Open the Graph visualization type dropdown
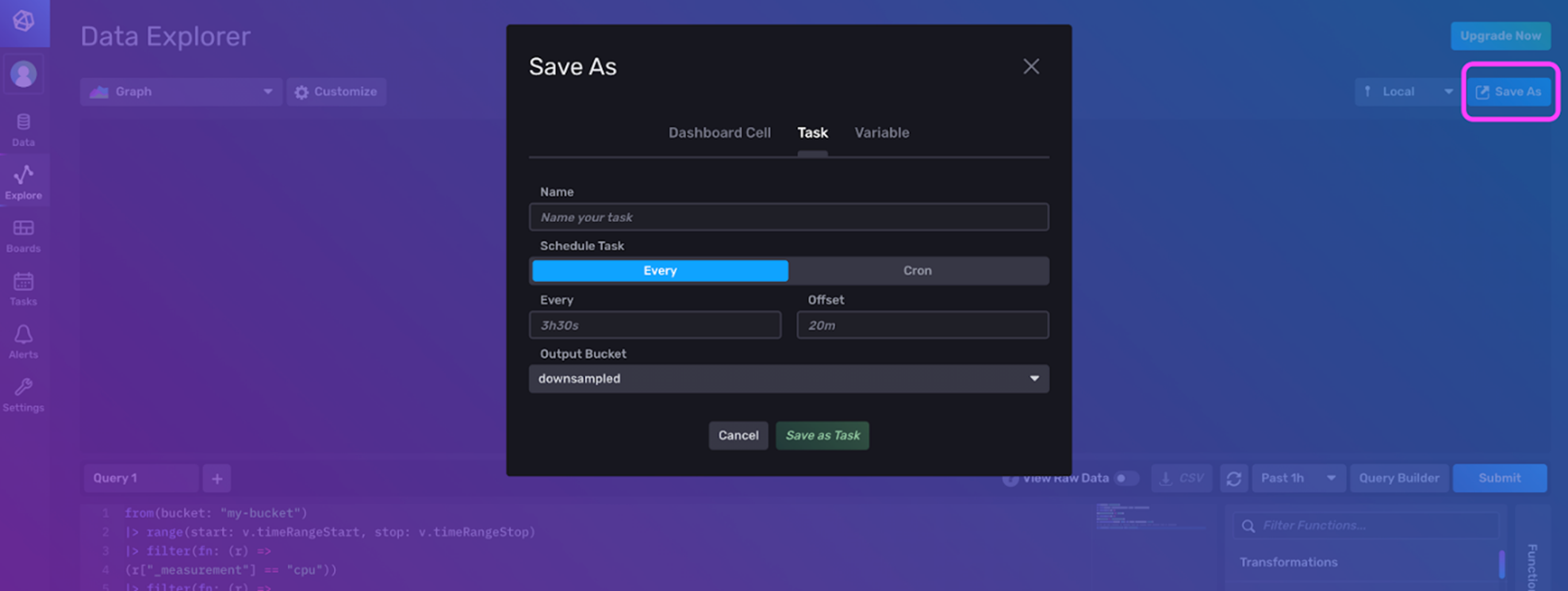The width and height of the screenshot is (1568, 591). (181, 92)
